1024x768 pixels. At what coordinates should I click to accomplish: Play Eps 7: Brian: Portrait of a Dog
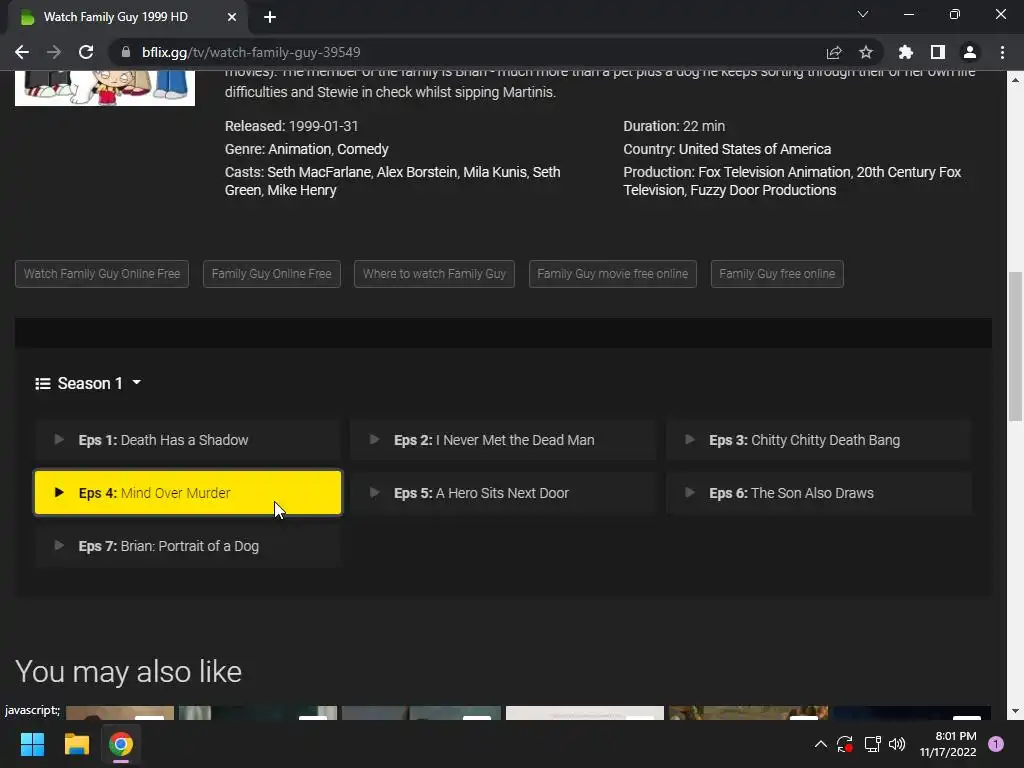(x=187, y=546)
